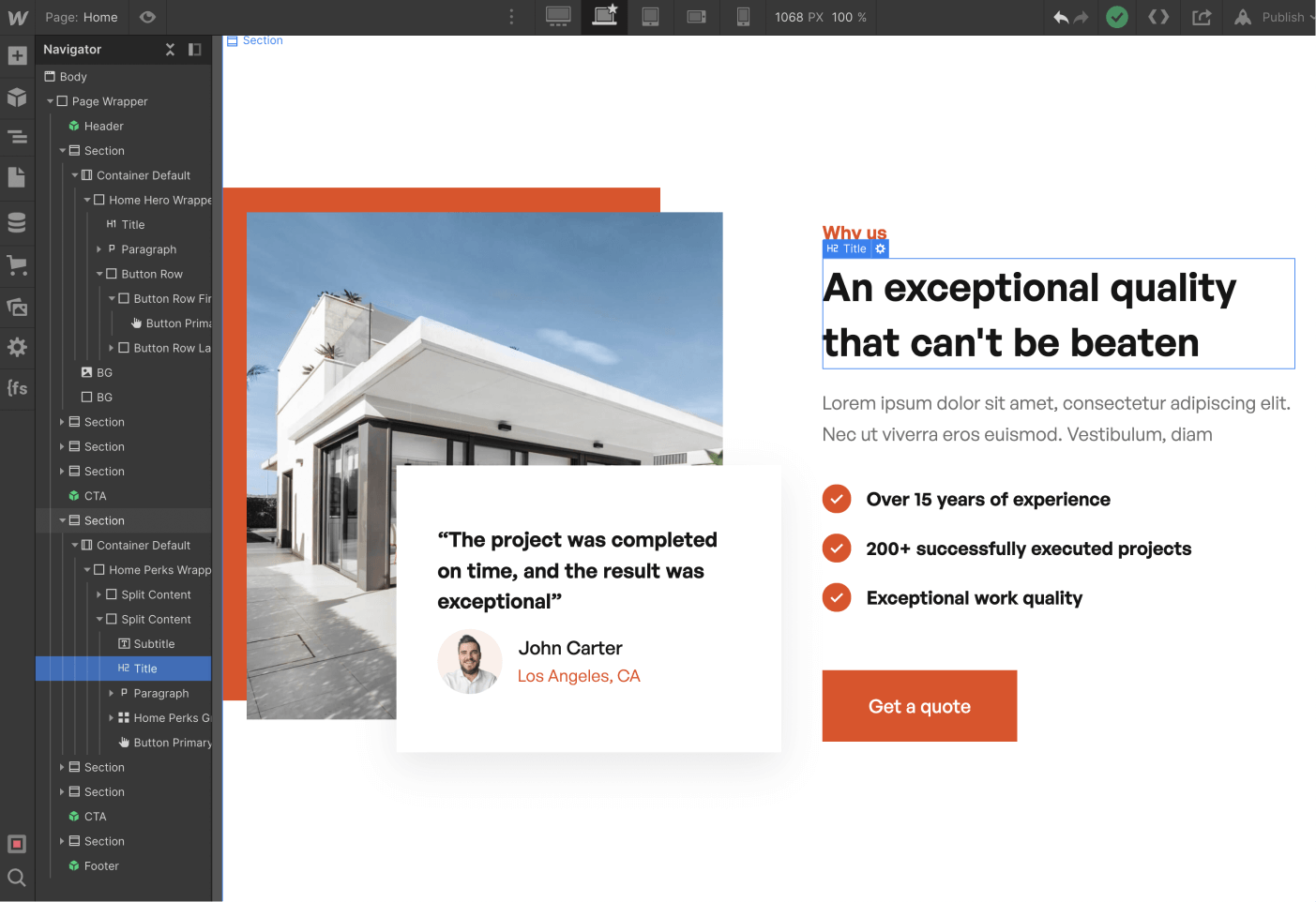This screenshot has width=1316, height=902.
Task: Open the project Settings panel
Action: tap(17, 348)
